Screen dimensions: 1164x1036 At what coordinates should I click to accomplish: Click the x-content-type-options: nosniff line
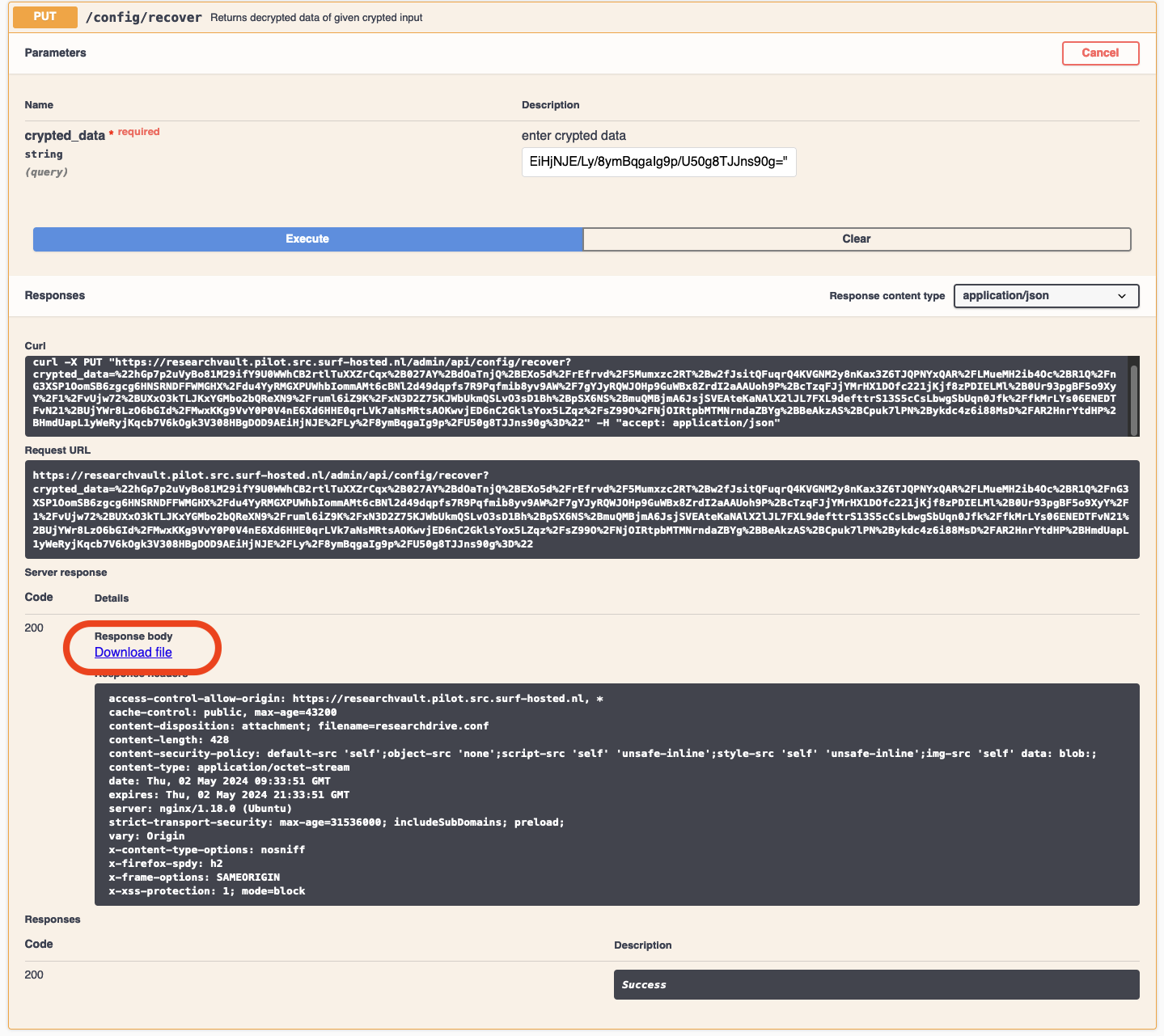click(206, 850)
